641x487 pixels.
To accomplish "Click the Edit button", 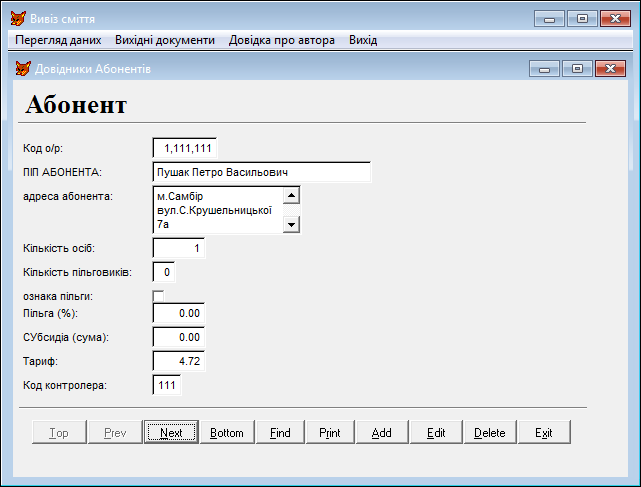I will pos(436,432).
